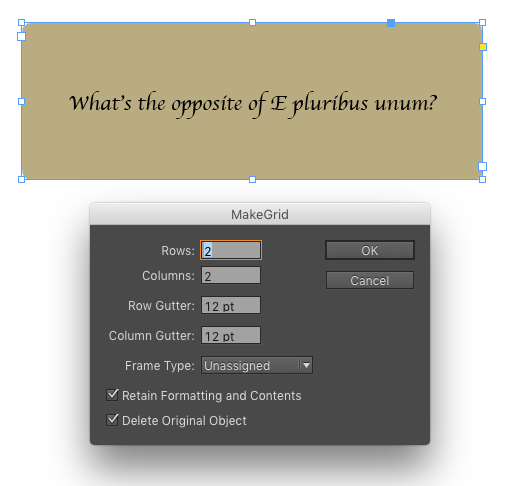Select the top-center resize handle of the frame
The height and width of the screenshot is (486, 506).
coord(252,23)
